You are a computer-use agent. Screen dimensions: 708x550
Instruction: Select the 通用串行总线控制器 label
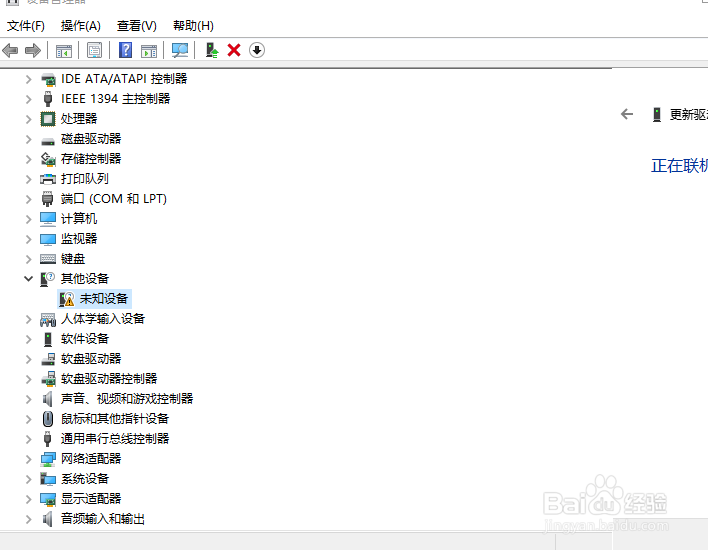(x=115, y=438)
